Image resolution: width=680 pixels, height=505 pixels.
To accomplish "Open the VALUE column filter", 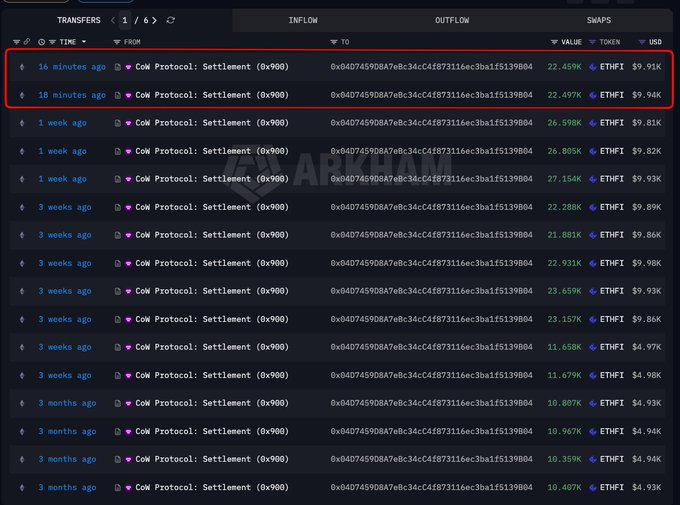I will tap(554, 42).
